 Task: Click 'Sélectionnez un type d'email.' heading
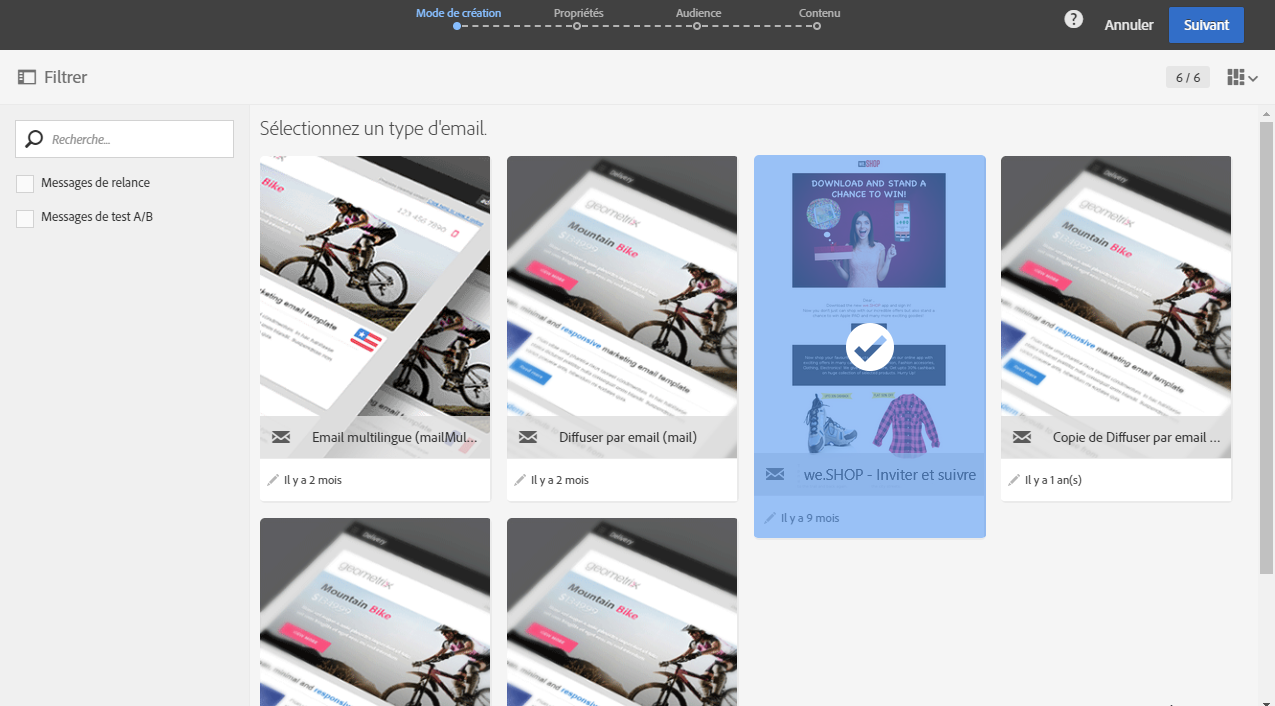[373, 128]
